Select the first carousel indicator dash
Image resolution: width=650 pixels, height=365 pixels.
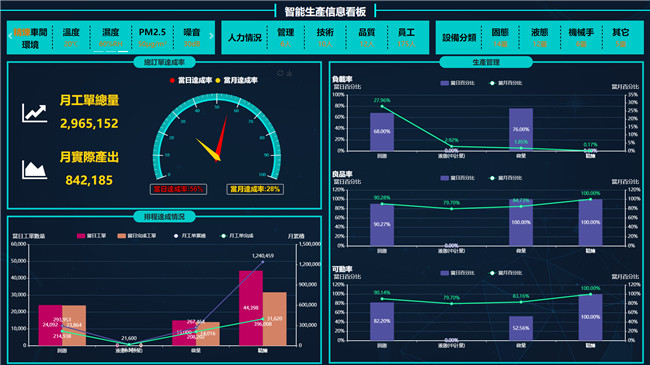[x=98, y=51]
